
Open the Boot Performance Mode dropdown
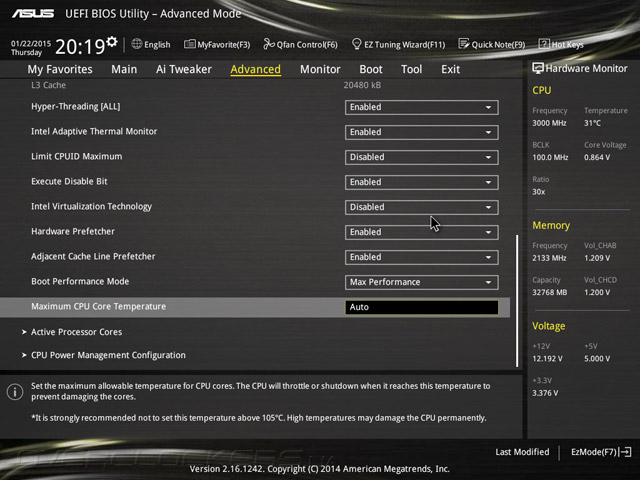(x=421, y=282)
